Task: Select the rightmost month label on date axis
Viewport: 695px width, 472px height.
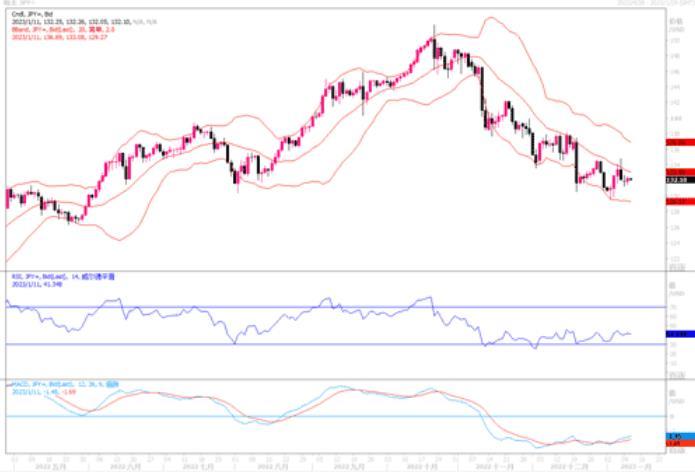Action: pos(640,465)
